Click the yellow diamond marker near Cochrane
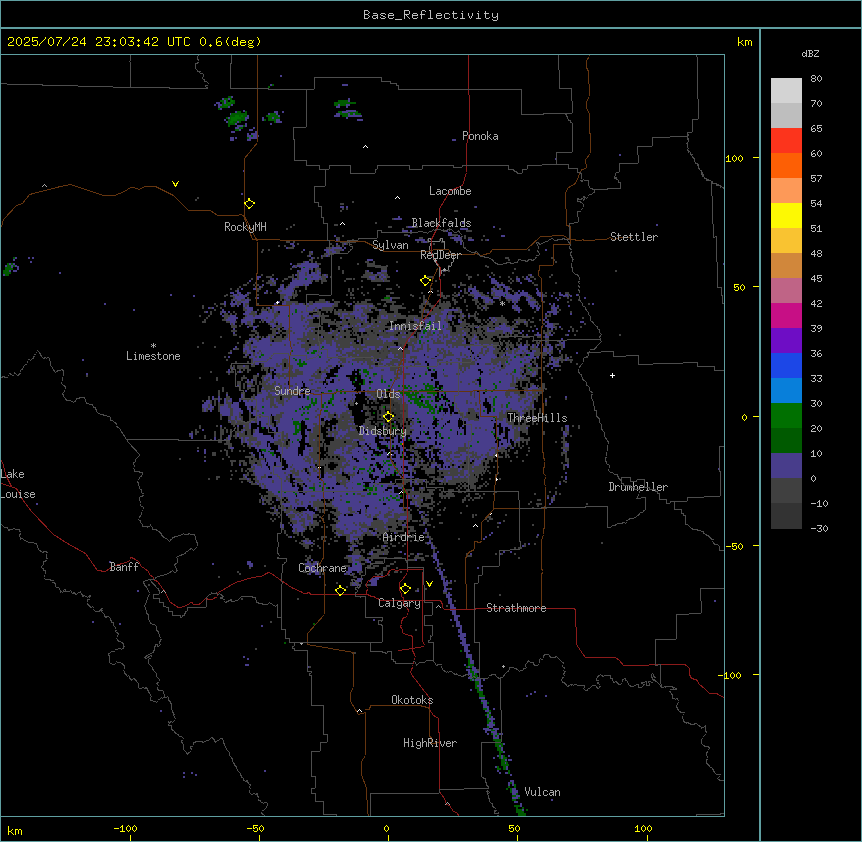This screenshot has width=862, height=842. 340,590
